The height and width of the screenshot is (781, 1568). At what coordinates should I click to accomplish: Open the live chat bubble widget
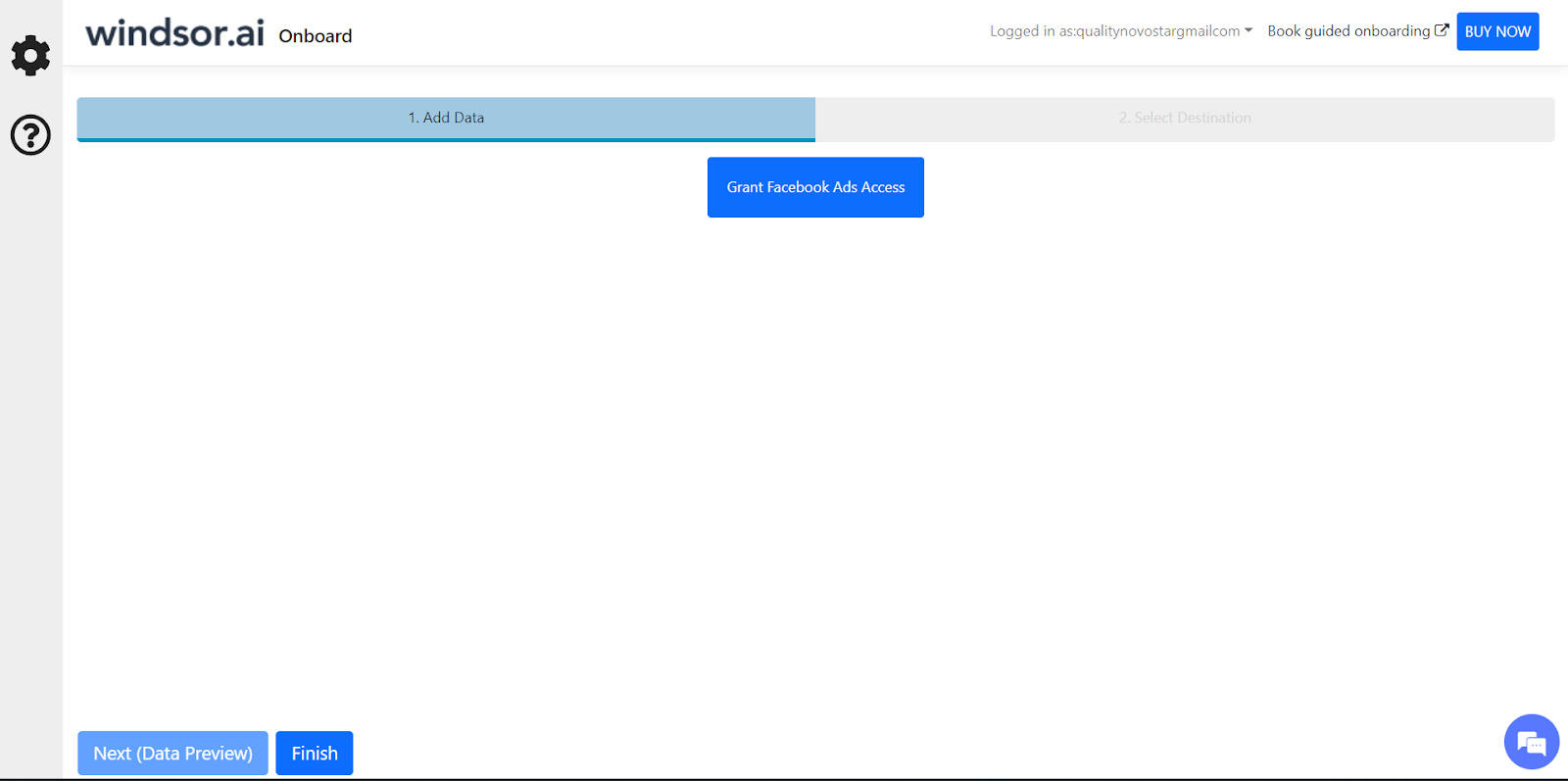click(x=1532, y=742)
